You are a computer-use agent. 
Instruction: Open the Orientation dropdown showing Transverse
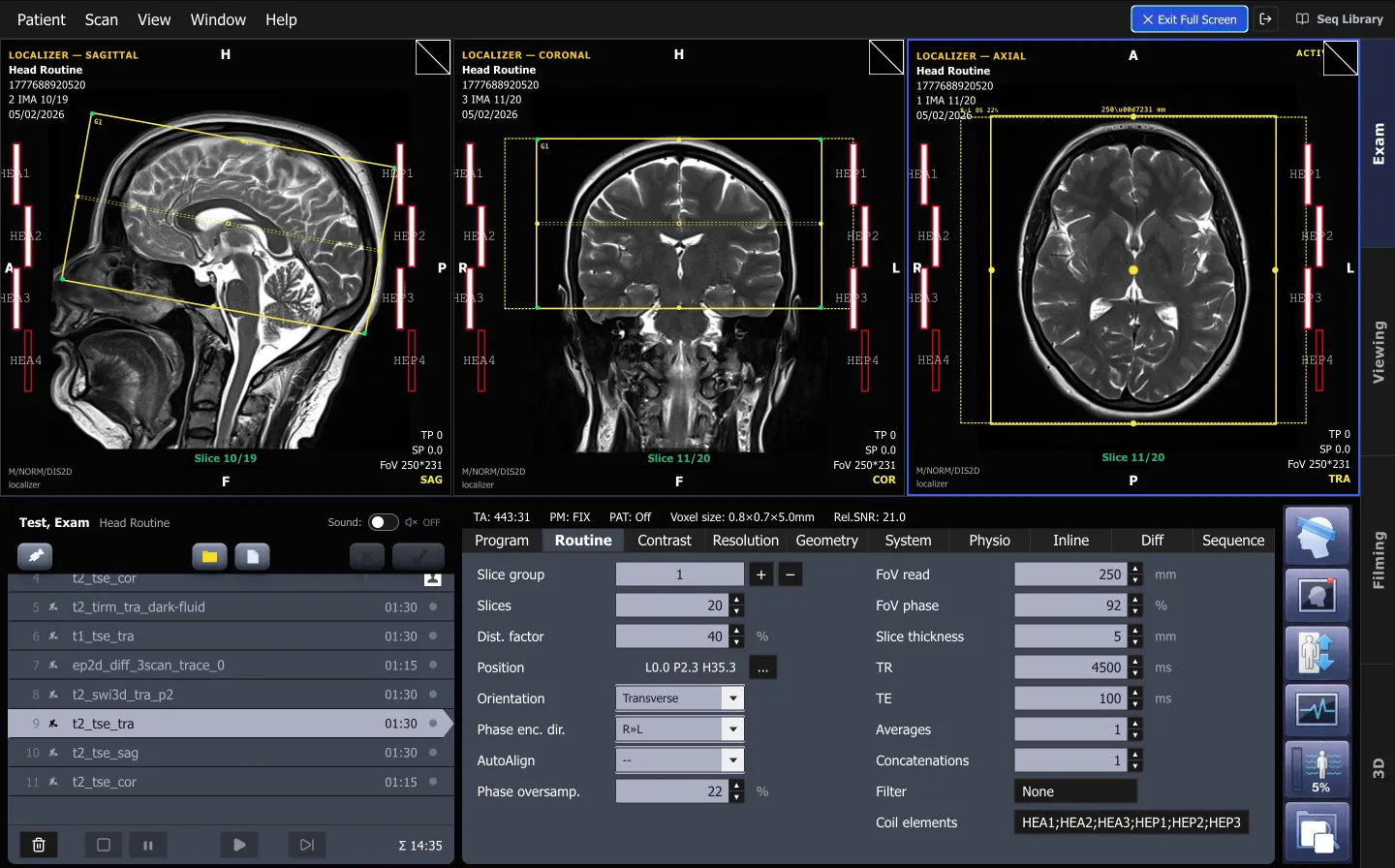[x=680, y=698]
